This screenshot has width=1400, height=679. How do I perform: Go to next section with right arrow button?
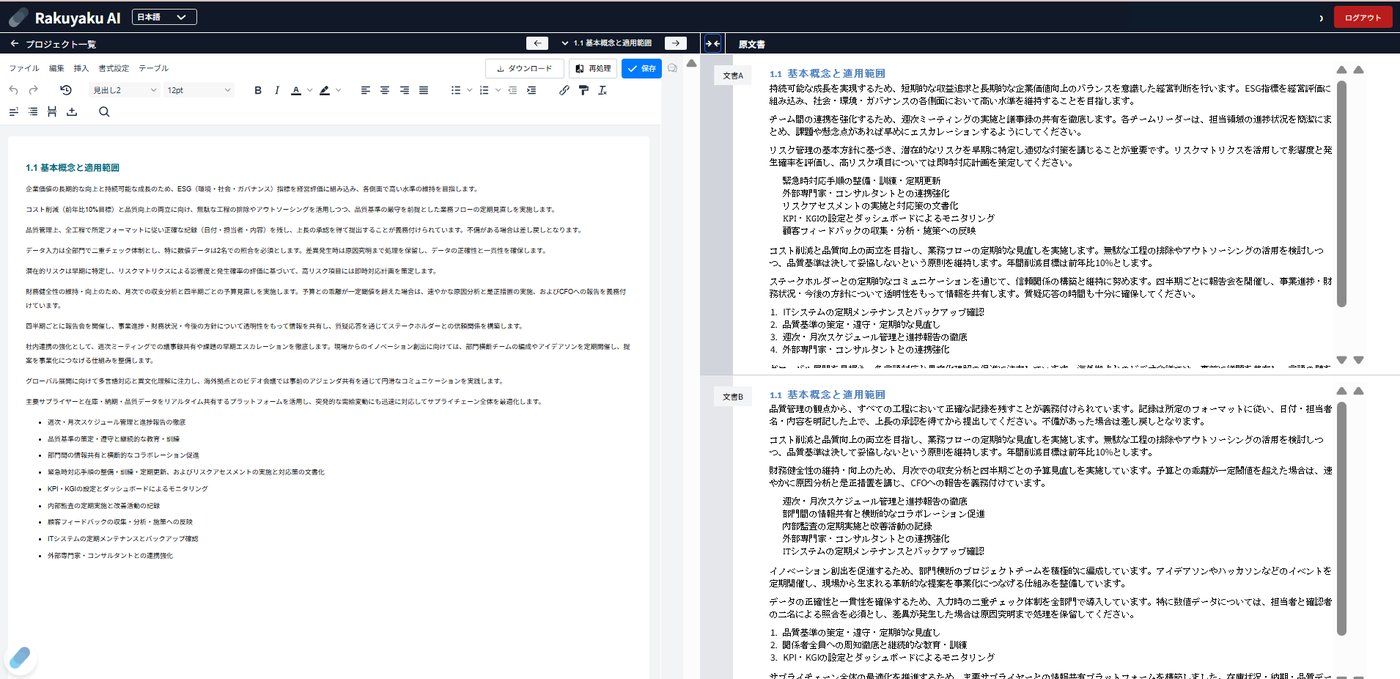[676, 43]
